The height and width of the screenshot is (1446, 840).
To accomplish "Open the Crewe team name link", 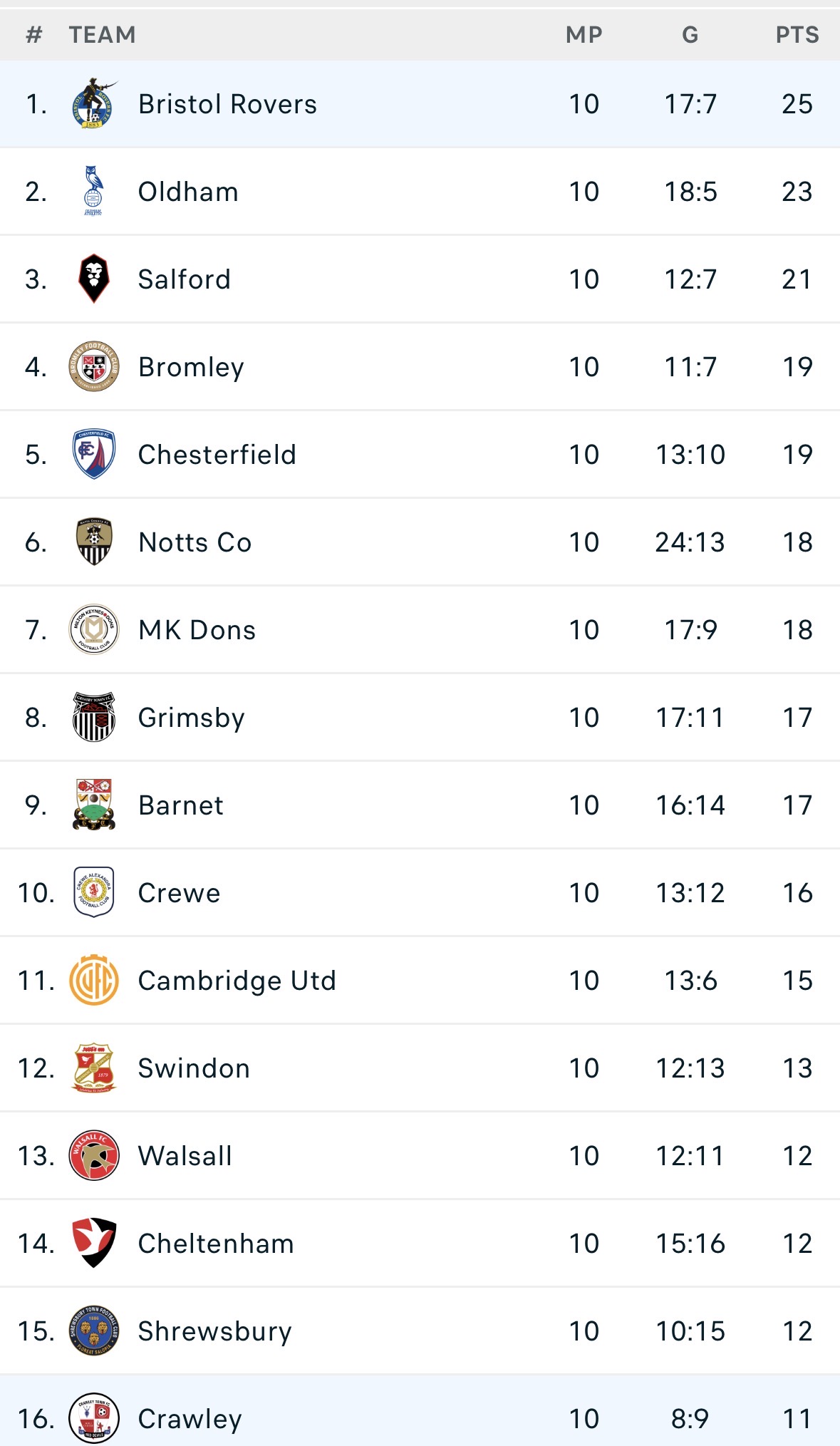I will pos(180,893).
